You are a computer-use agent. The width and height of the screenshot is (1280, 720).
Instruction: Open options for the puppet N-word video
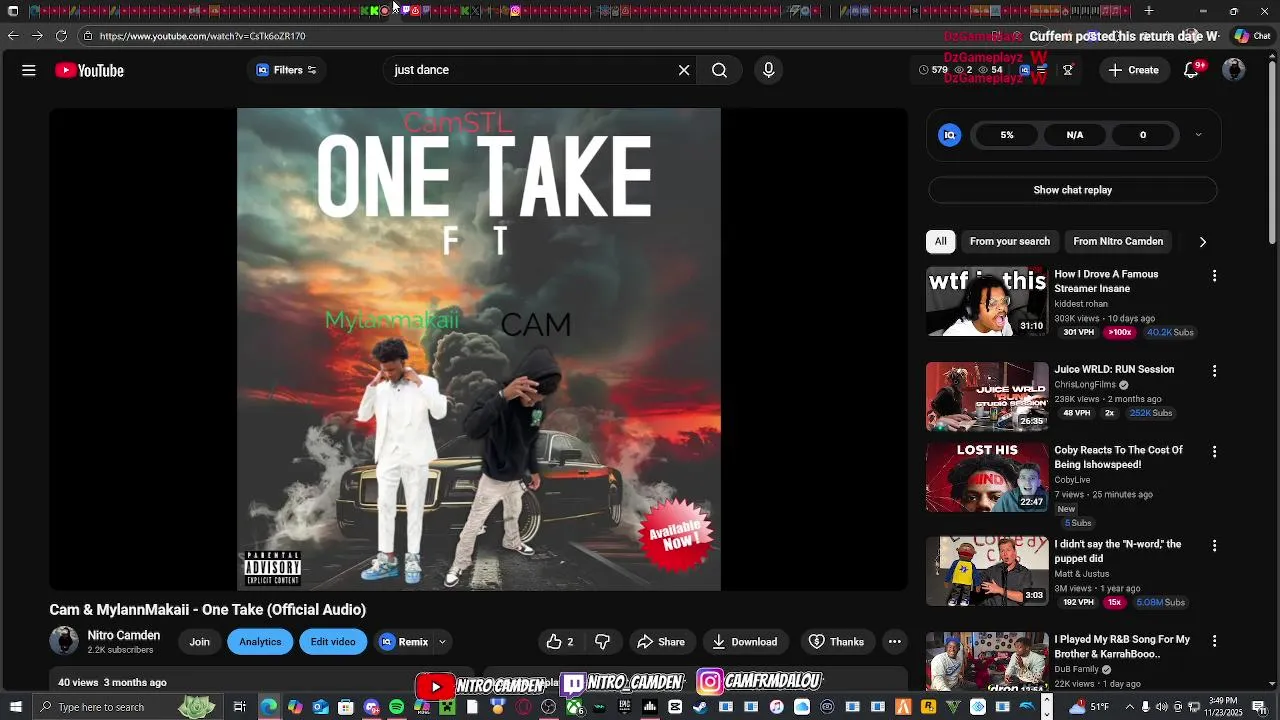(1215, 546)
